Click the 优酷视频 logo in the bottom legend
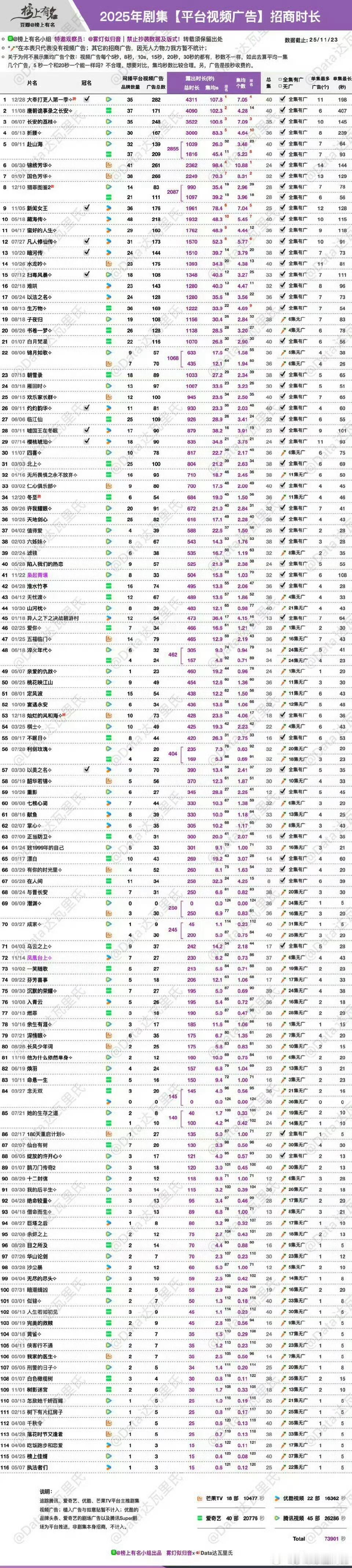The width and height of the screenshot is (352, 1568). click(276, 1499)
